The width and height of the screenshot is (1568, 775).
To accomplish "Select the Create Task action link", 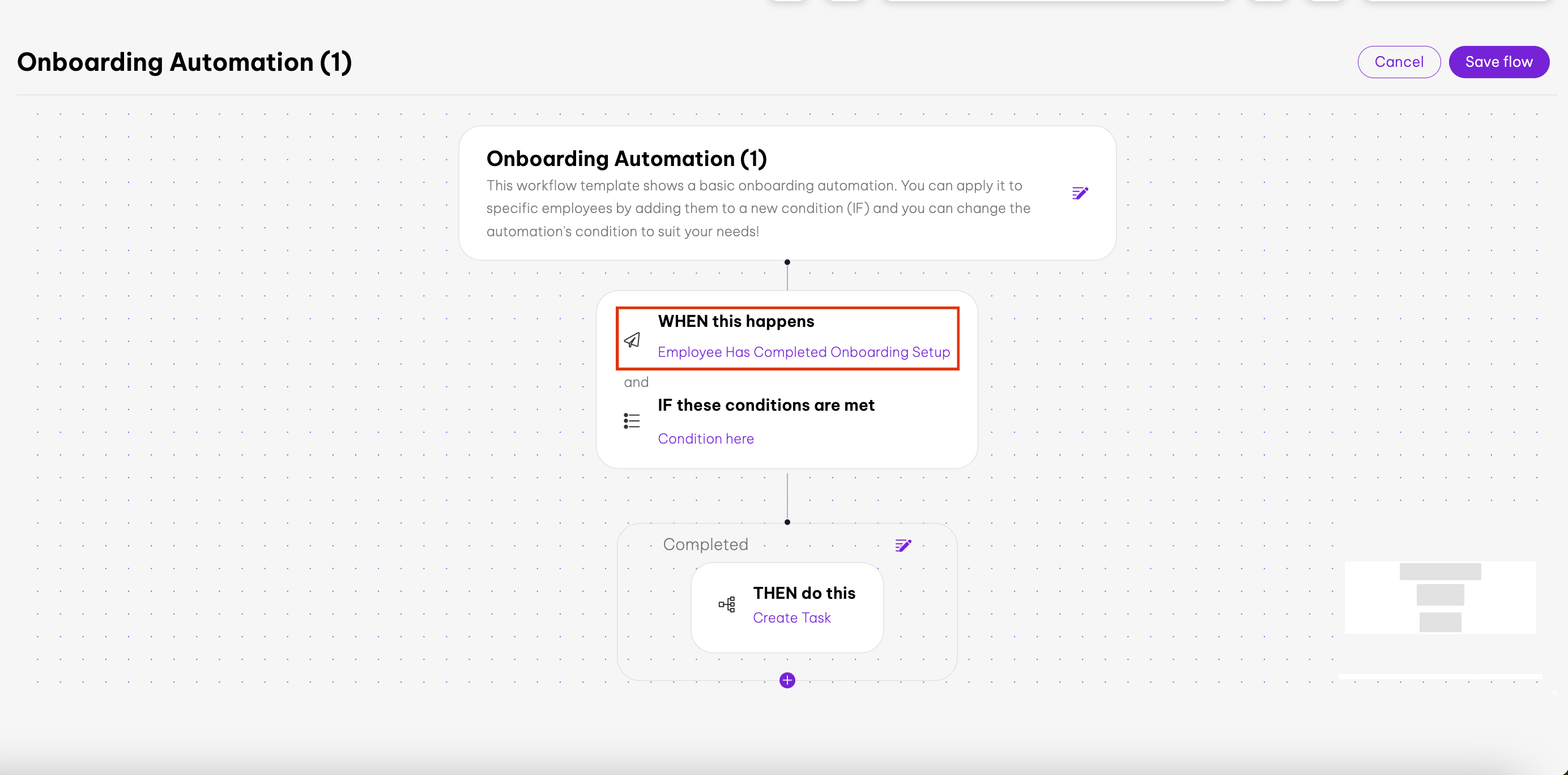I will [x=791, y=618].
